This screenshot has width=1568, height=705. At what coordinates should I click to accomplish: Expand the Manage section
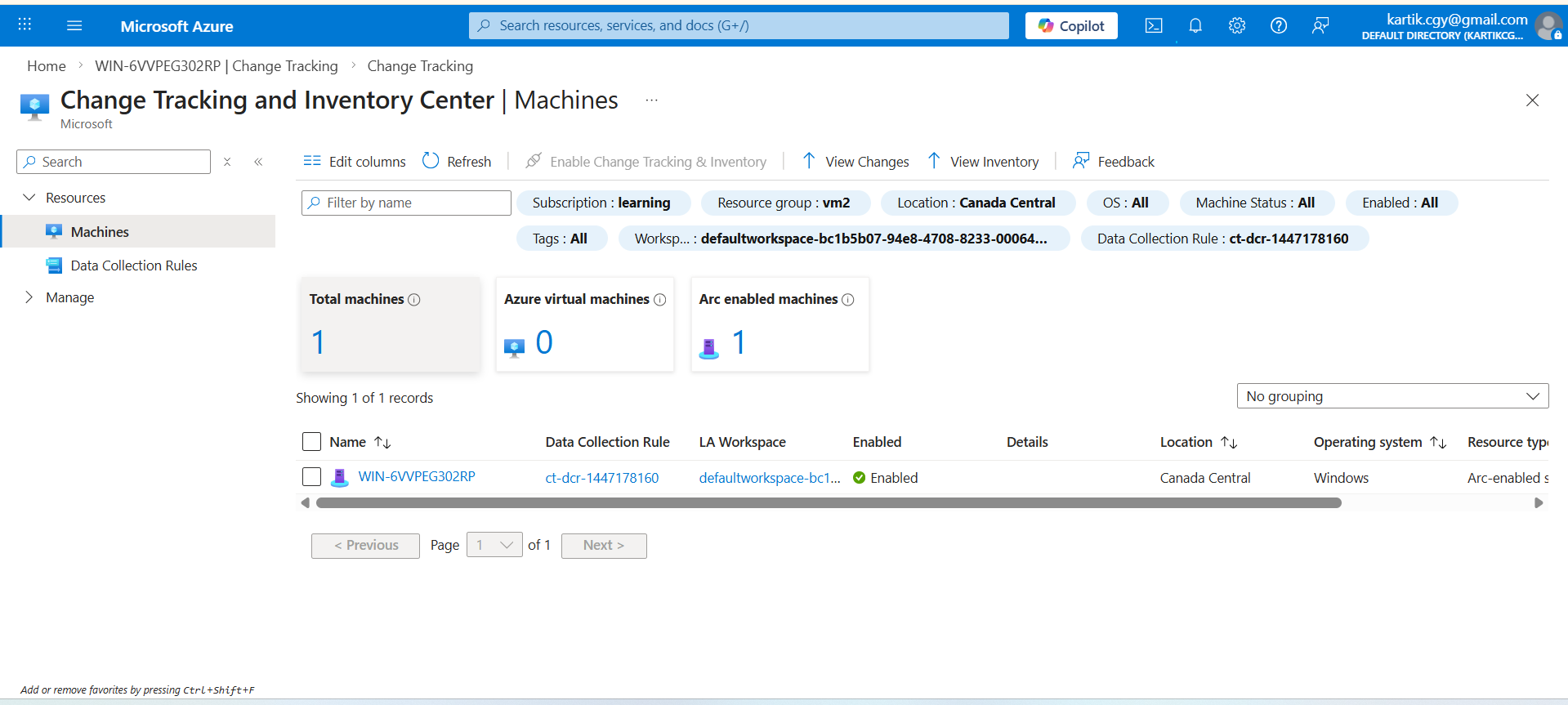(29, 297)
